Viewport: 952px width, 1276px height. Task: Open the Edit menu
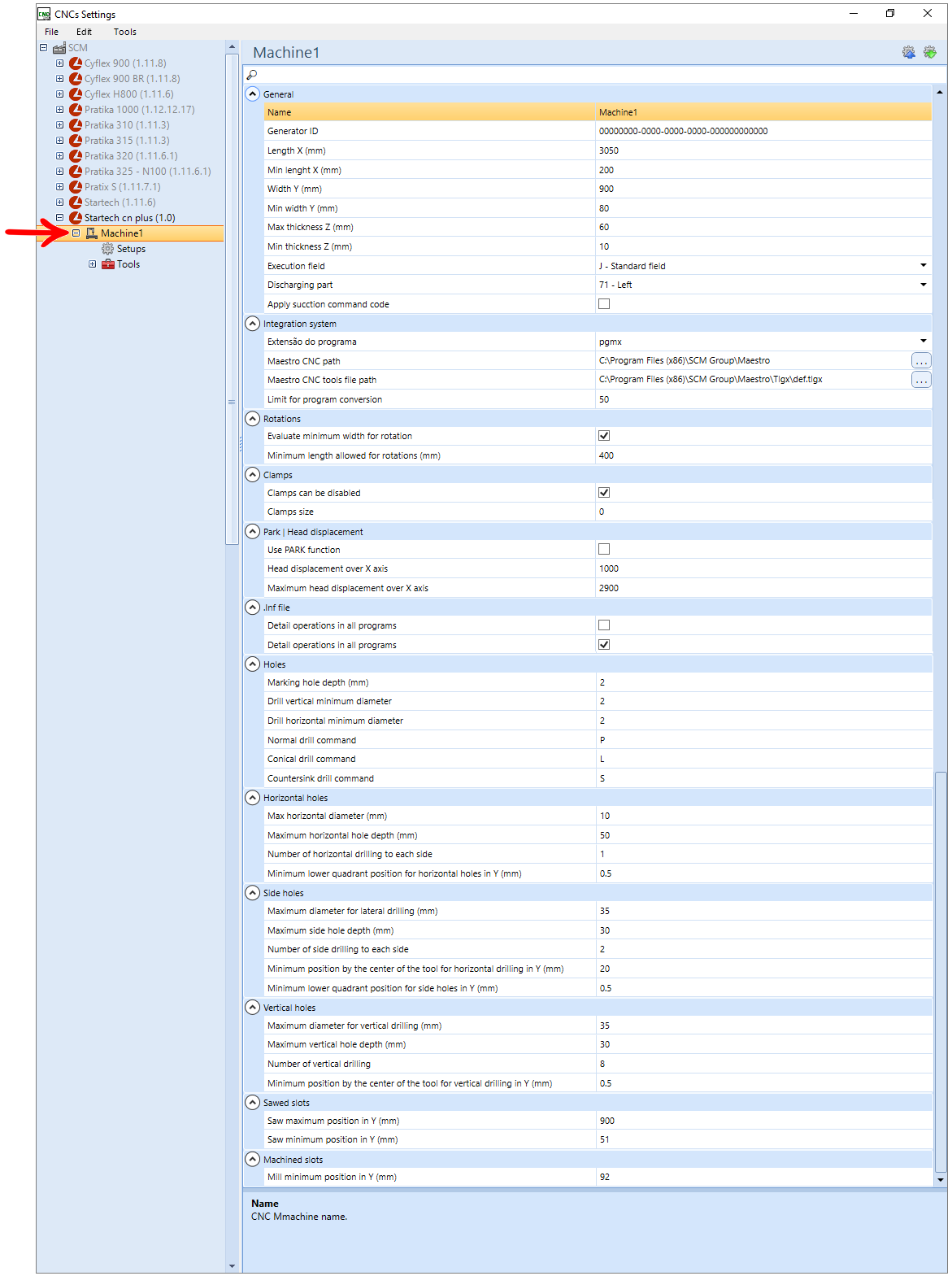[84, 32]
